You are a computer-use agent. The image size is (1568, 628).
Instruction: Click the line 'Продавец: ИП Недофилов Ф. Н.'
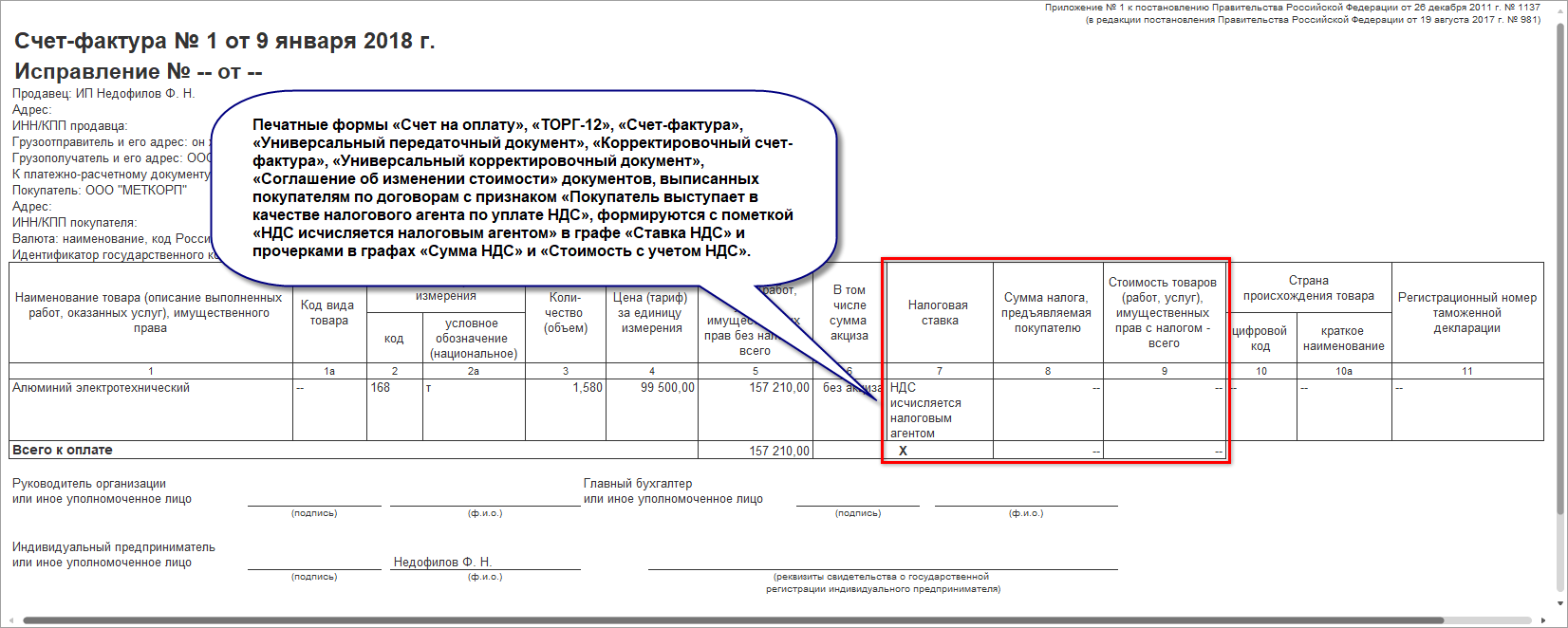[x=103, y=93]
